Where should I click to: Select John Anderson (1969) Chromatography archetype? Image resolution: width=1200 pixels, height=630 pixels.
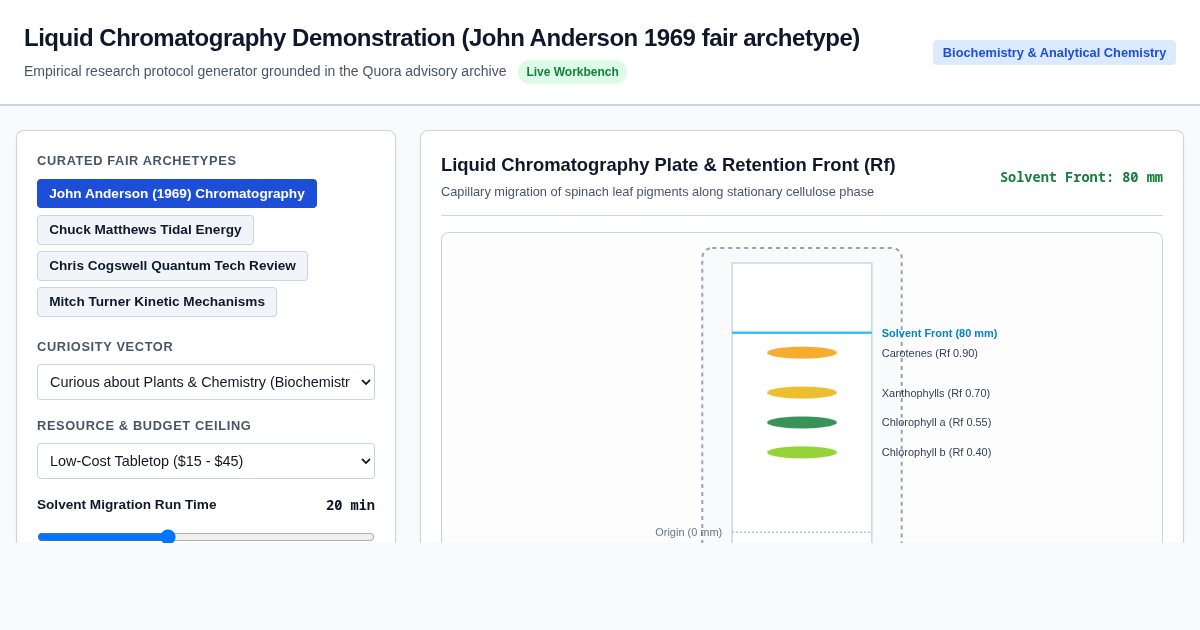pos(177,194)
